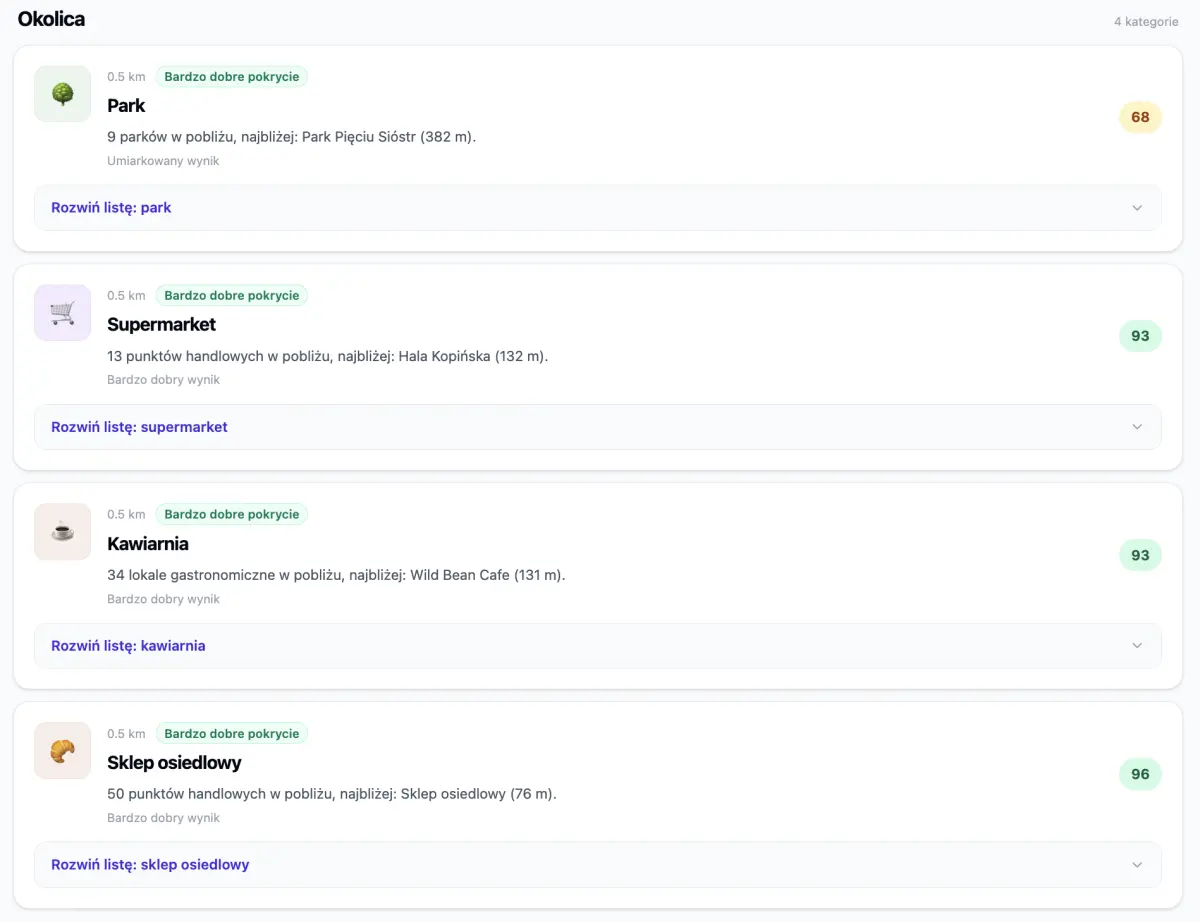Click the "0.5 km" distance on the Supermarket card
The width and height of the screenshot is (1200, 922).
(x=126, y=296)
